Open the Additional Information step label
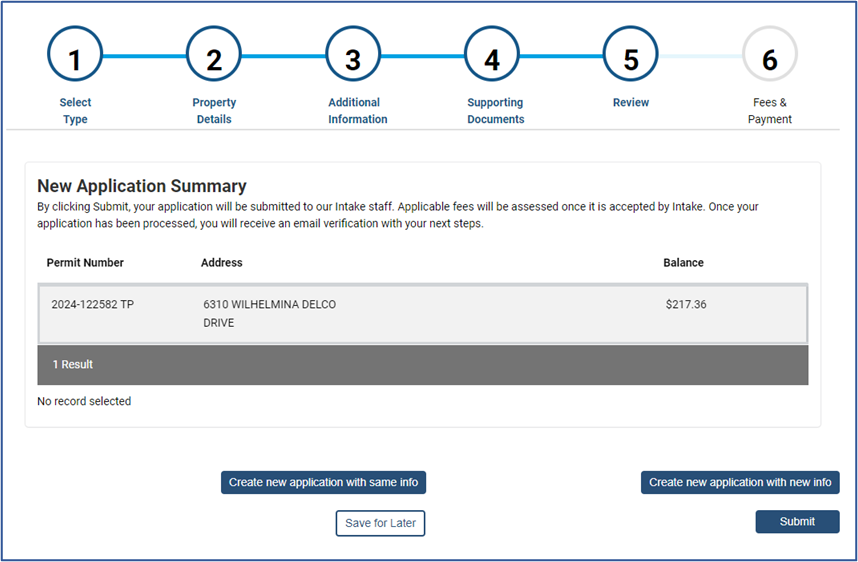The width and height of the screenshot is (858, 562). point(357,111)
